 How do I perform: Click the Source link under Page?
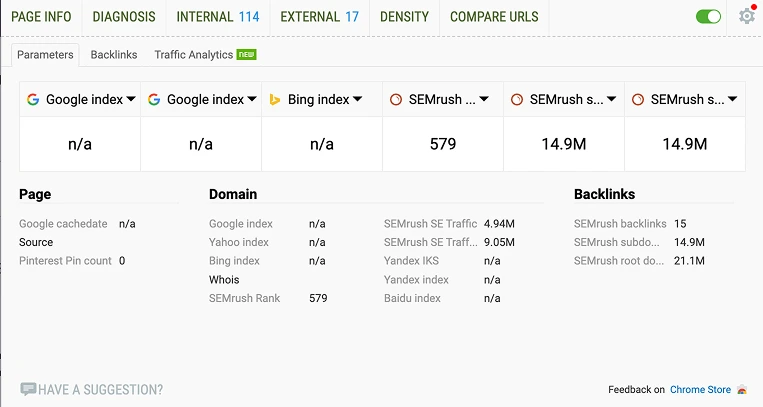click(x=36, y=242)
